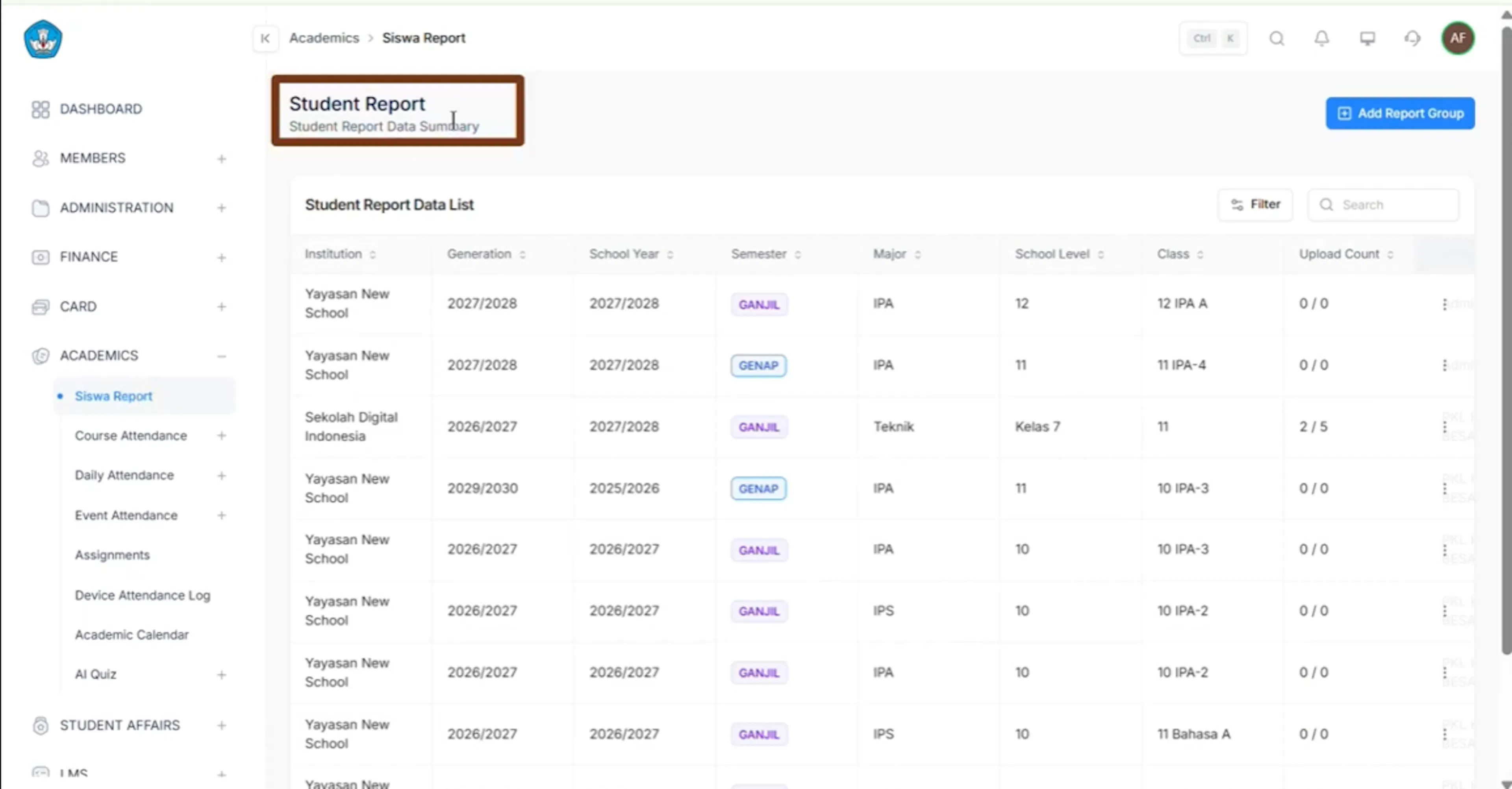Screen dimensions: 1512x789
Task: Click the Student Affairs icon
Action: tap(41, 726)
